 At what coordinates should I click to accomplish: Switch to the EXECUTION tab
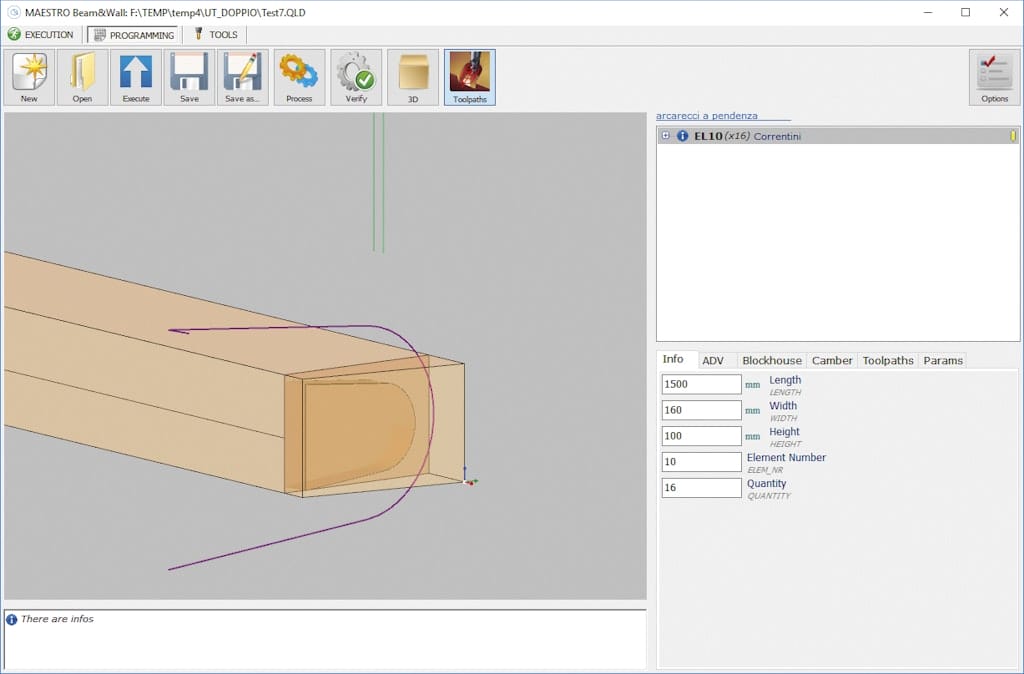41,35
